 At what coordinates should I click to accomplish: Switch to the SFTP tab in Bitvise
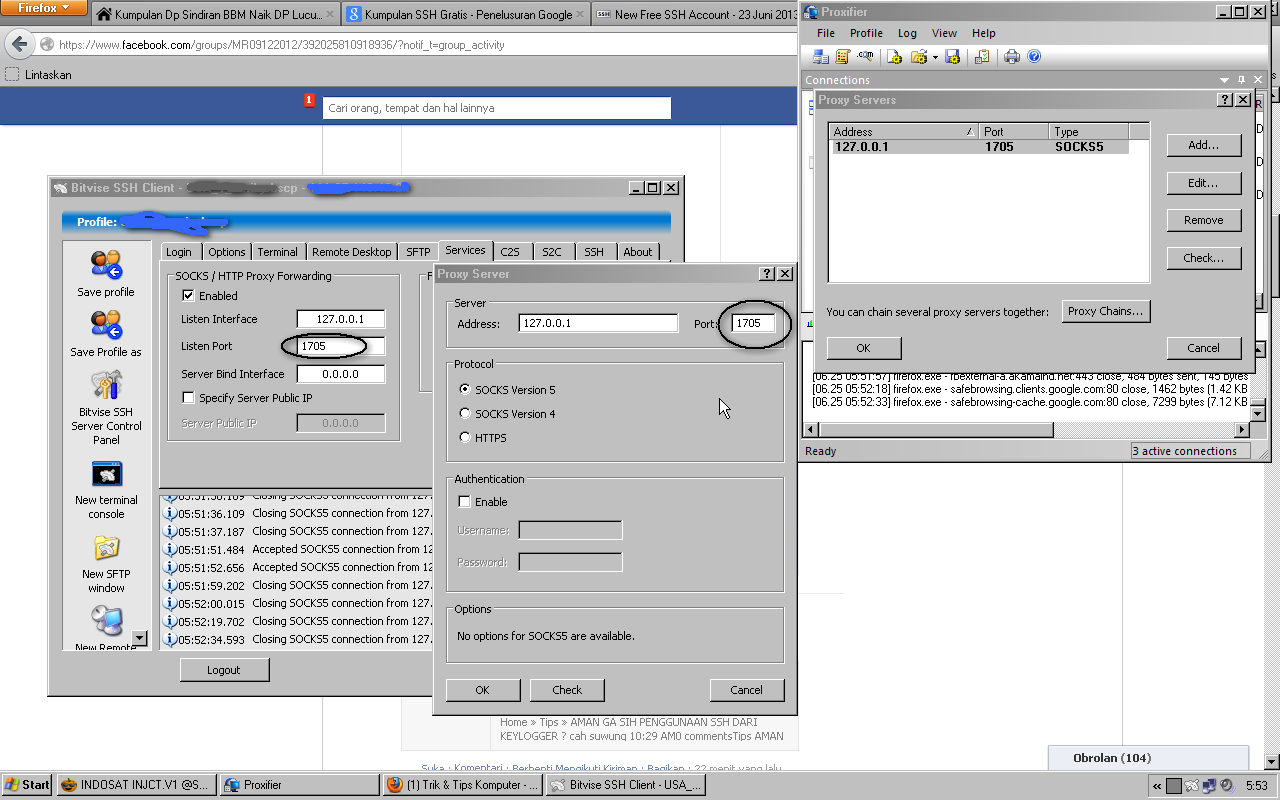pos(418,252)
